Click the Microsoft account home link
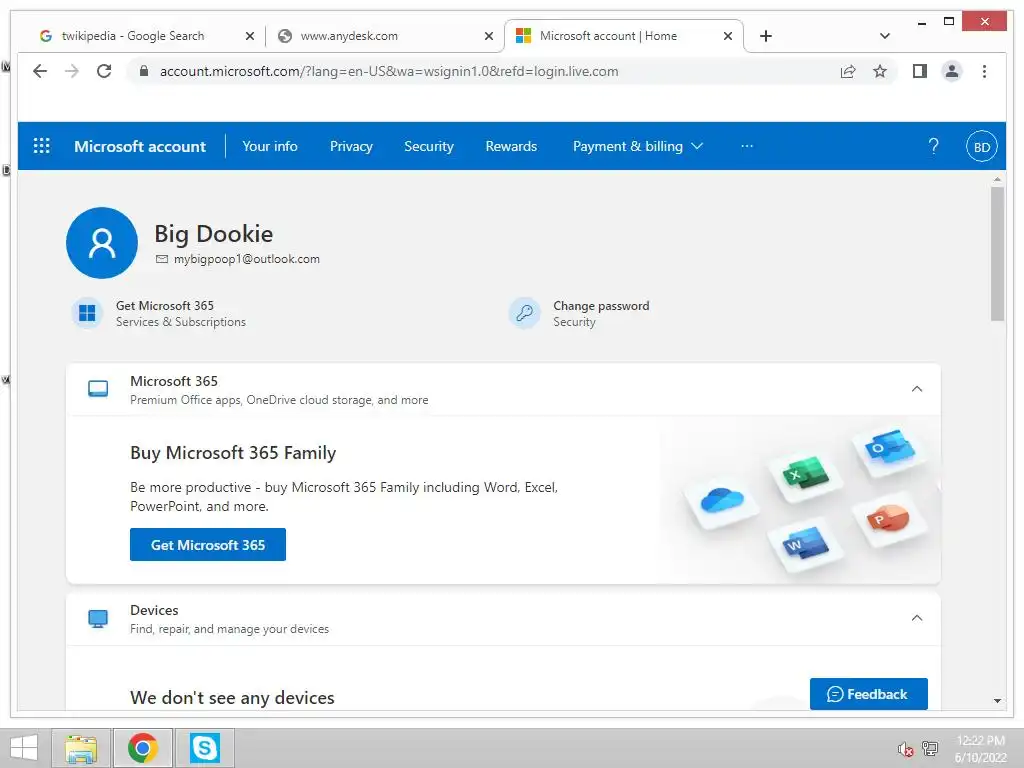Viewport: 1024px width, 768px height. 140,146
